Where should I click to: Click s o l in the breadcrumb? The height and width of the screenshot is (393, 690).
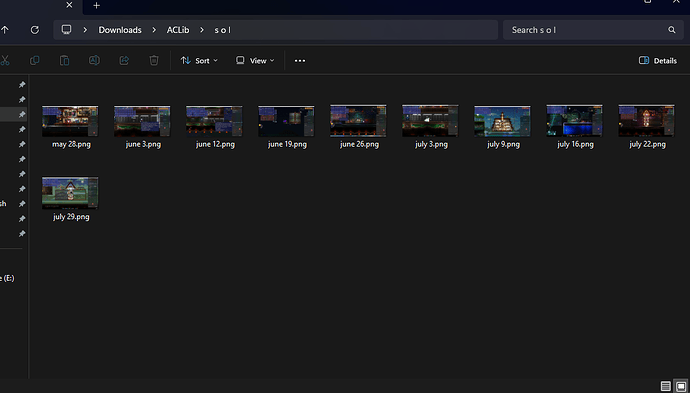223,30
